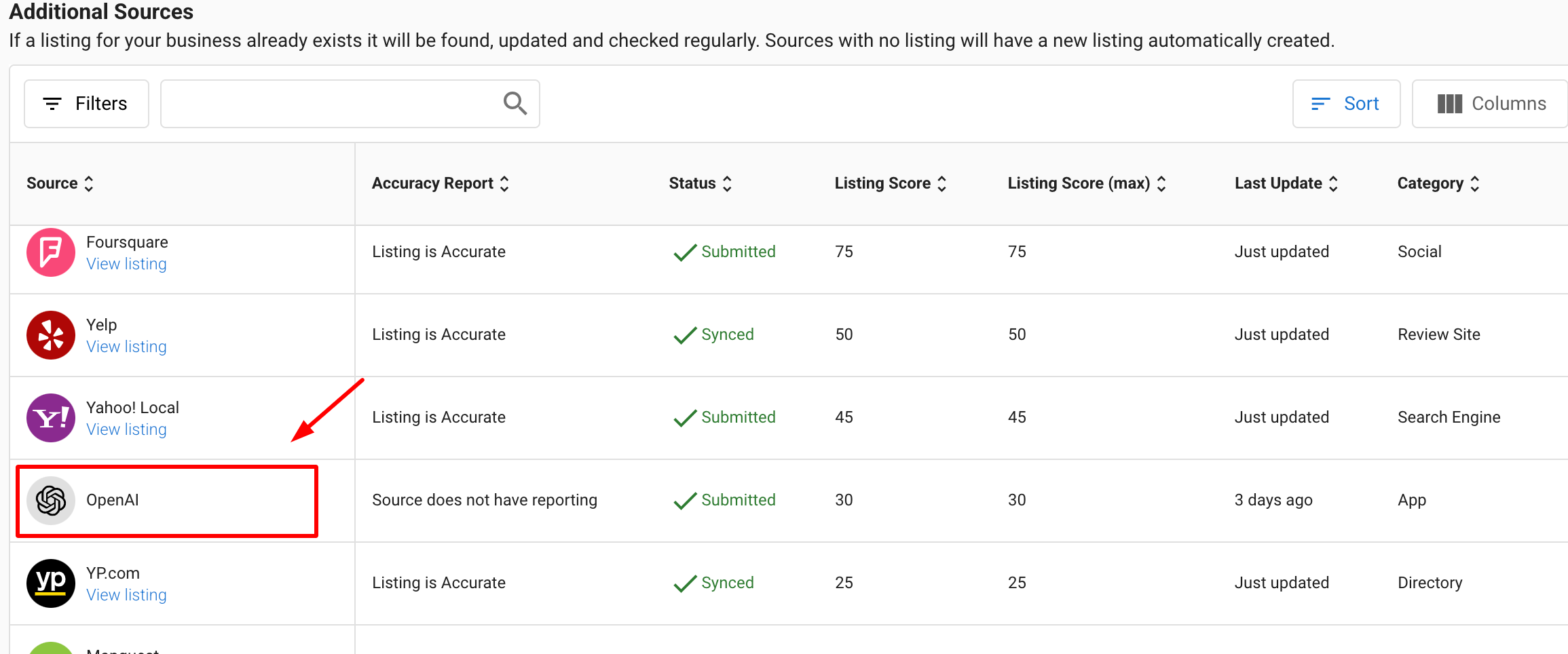
Task: Click Yahoo! Local 'Listing is Accurate' cell
Action: pos(438,417)
